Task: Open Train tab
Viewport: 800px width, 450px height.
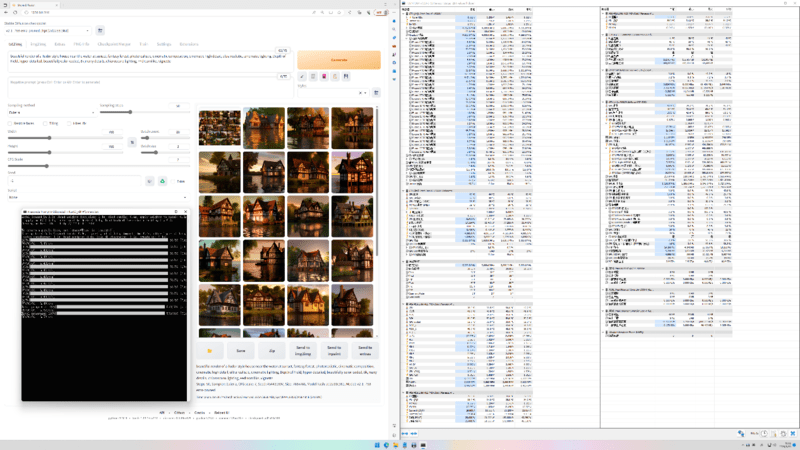Action: (x=143, y=44)
